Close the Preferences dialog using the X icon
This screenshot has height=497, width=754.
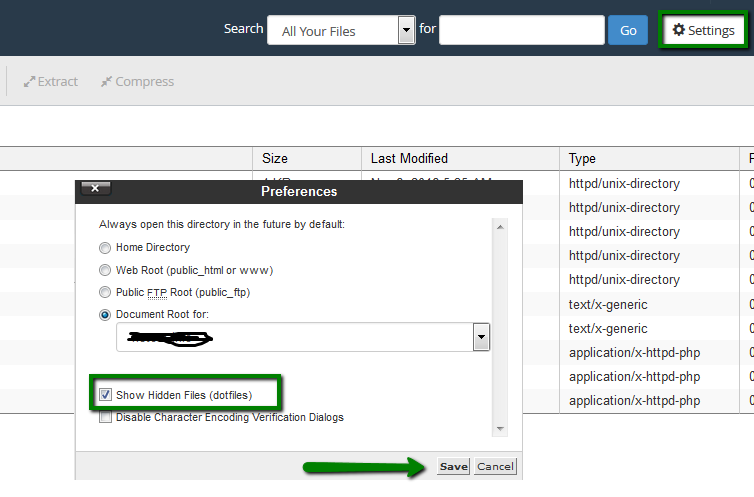pyautogui.click(x=95, y=188)
